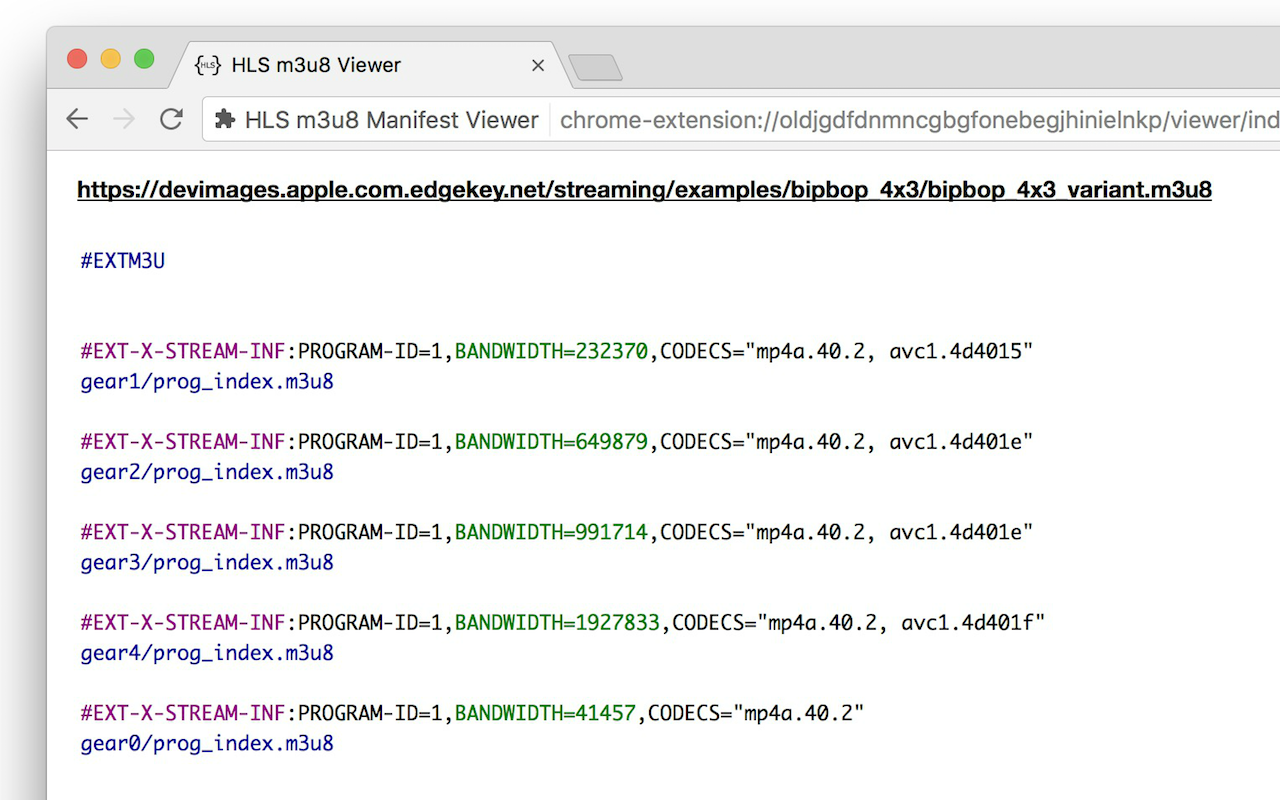
Task: Close the HLS m3u8 Viewer tab
Action: click(538, 65)
